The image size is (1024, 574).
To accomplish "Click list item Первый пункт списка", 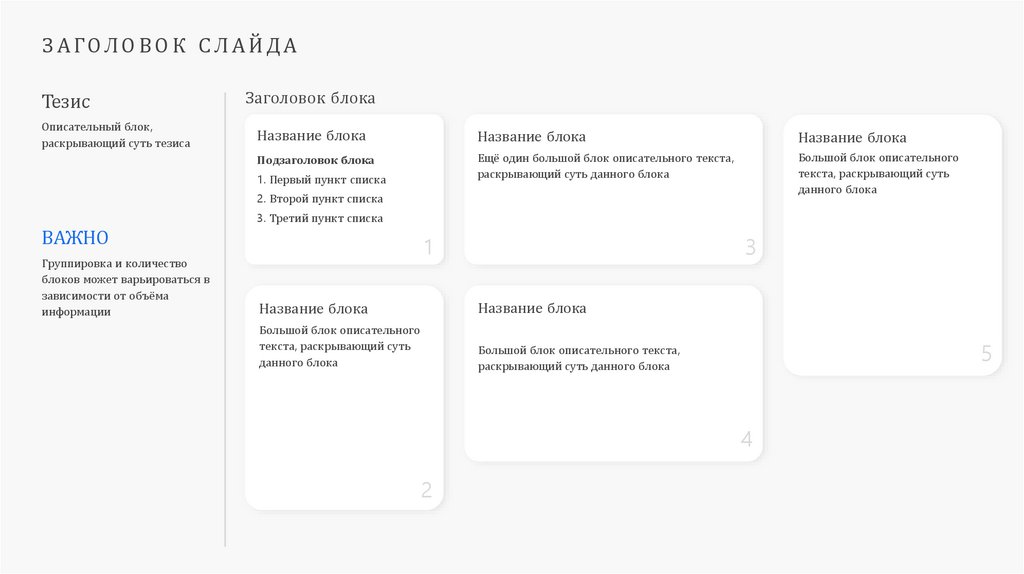I will [321, 180].
